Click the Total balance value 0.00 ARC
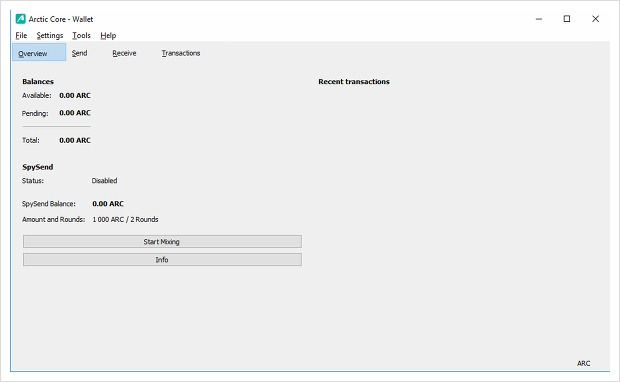Viewport: 620px width, 382px height. click(75, 140)
